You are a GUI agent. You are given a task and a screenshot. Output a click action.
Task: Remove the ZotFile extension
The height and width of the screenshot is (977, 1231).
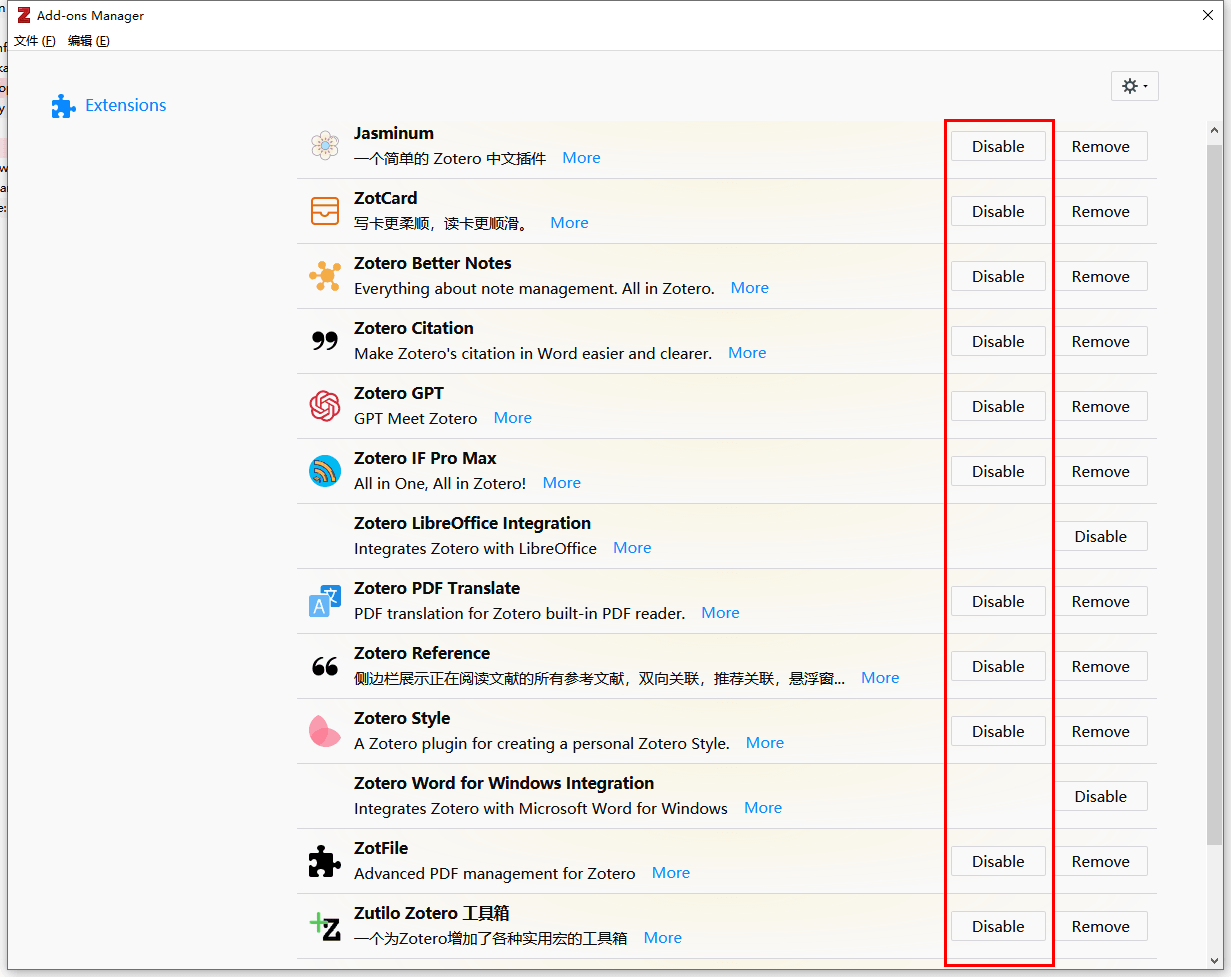point(1100,861)
